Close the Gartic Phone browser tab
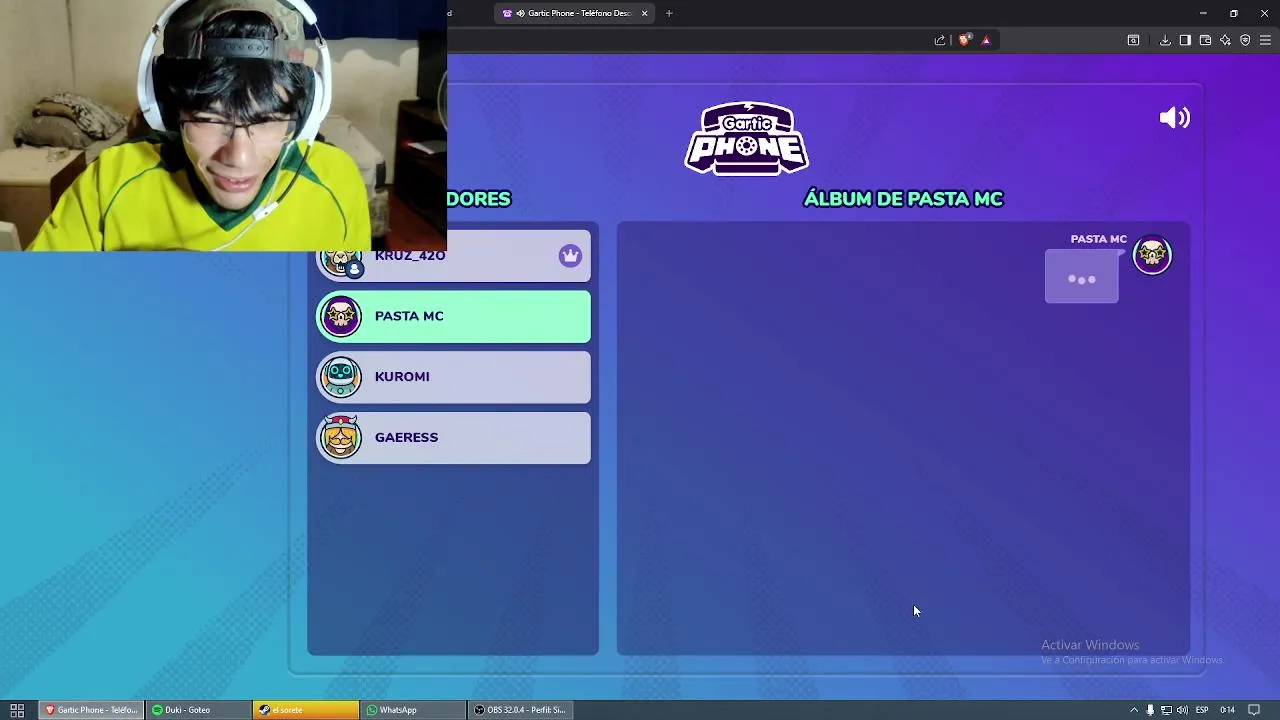The width and height of the screenshot is (1280, 720). coord(644,13)
